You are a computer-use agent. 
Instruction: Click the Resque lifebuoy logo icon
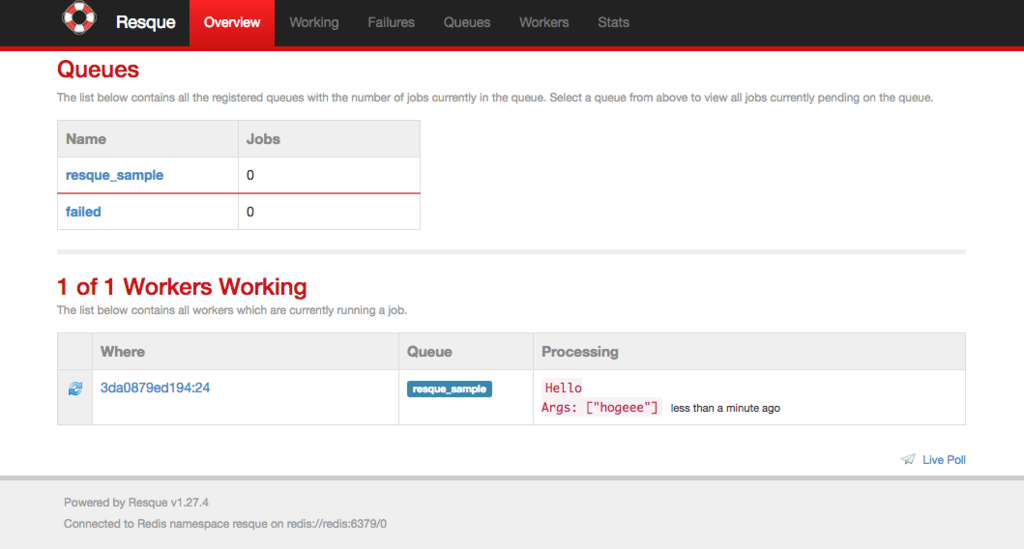pos(79,18)
